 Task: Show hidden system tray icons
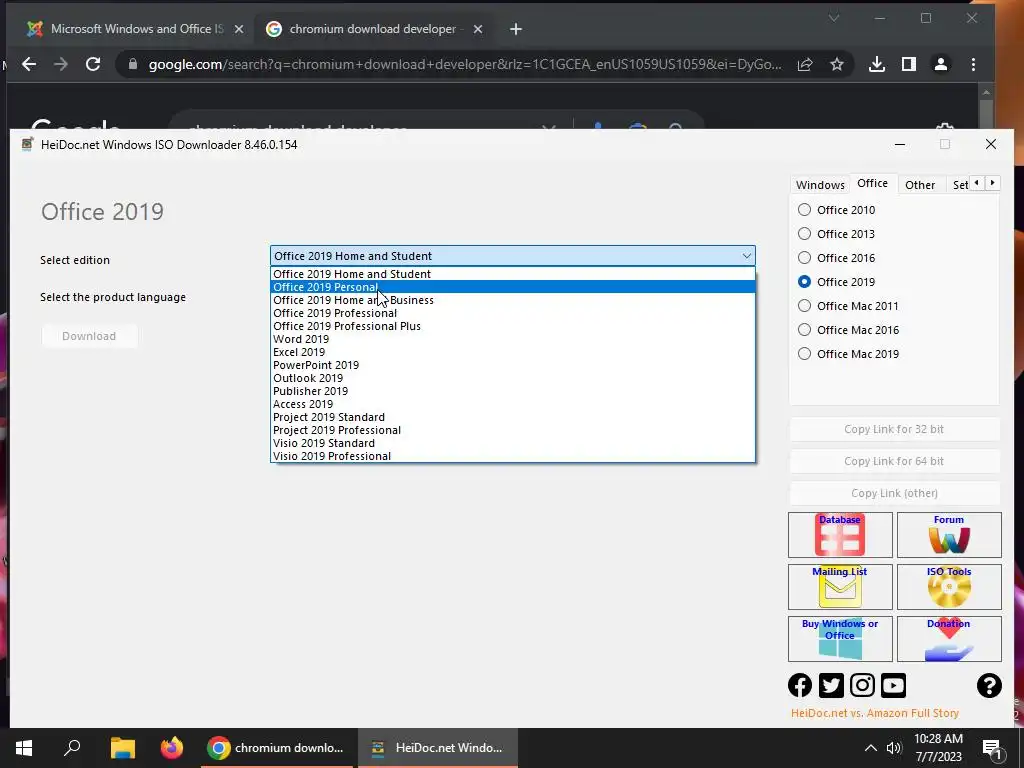(871, 748)
